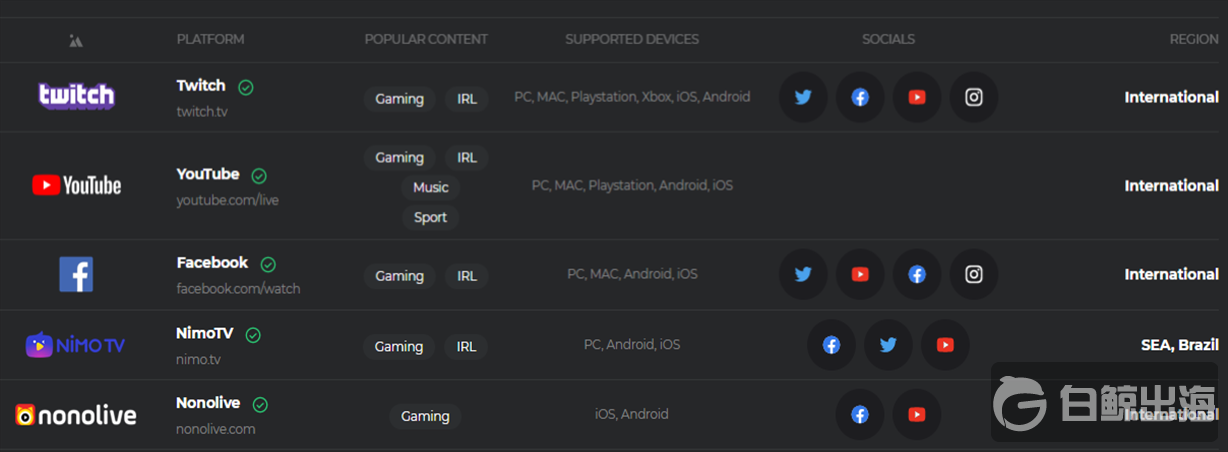Sort by the Region column header
The image size is (1228, 452).
point(1194,39)
